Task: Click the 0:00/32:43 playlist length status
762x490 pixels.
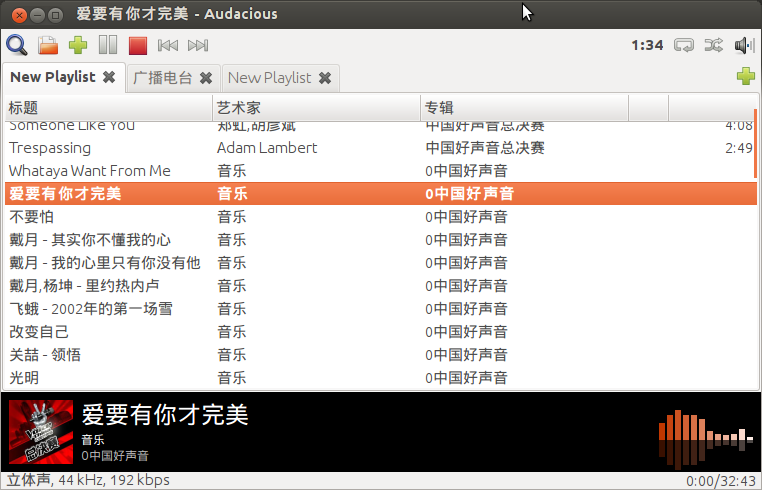Action: click(721, 481)
